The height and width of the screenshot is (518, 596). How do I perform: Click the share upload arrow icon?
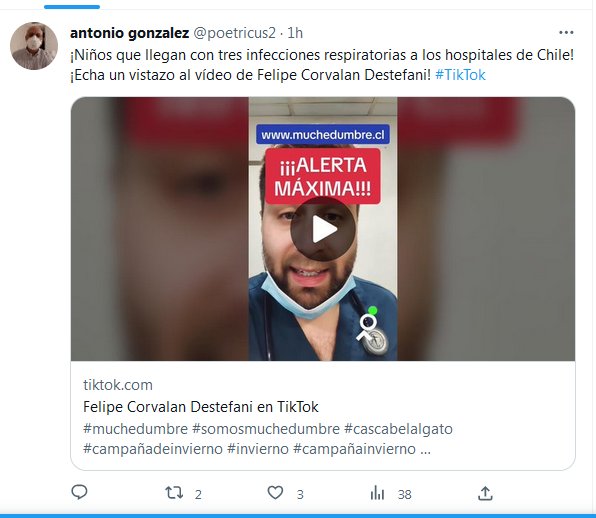[485, 493]
